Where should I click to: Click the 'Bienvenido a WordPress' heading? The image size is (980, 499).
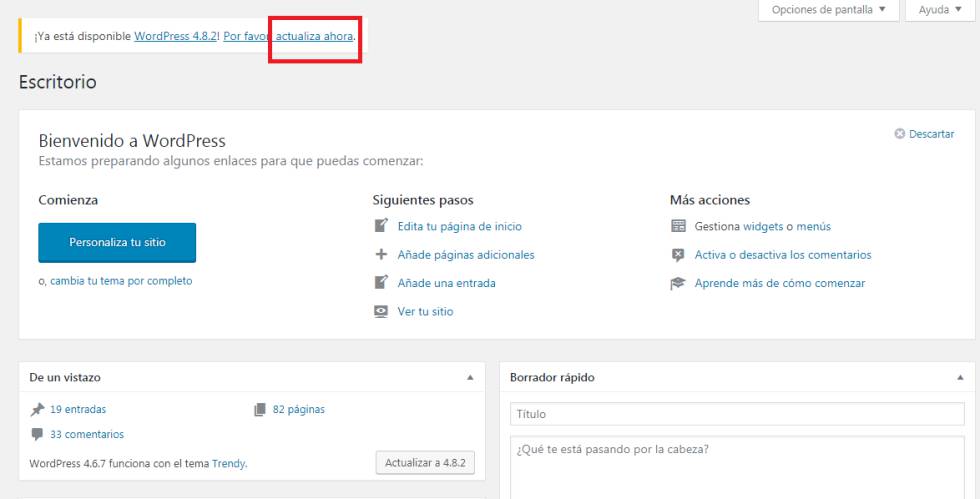[132, 141]
